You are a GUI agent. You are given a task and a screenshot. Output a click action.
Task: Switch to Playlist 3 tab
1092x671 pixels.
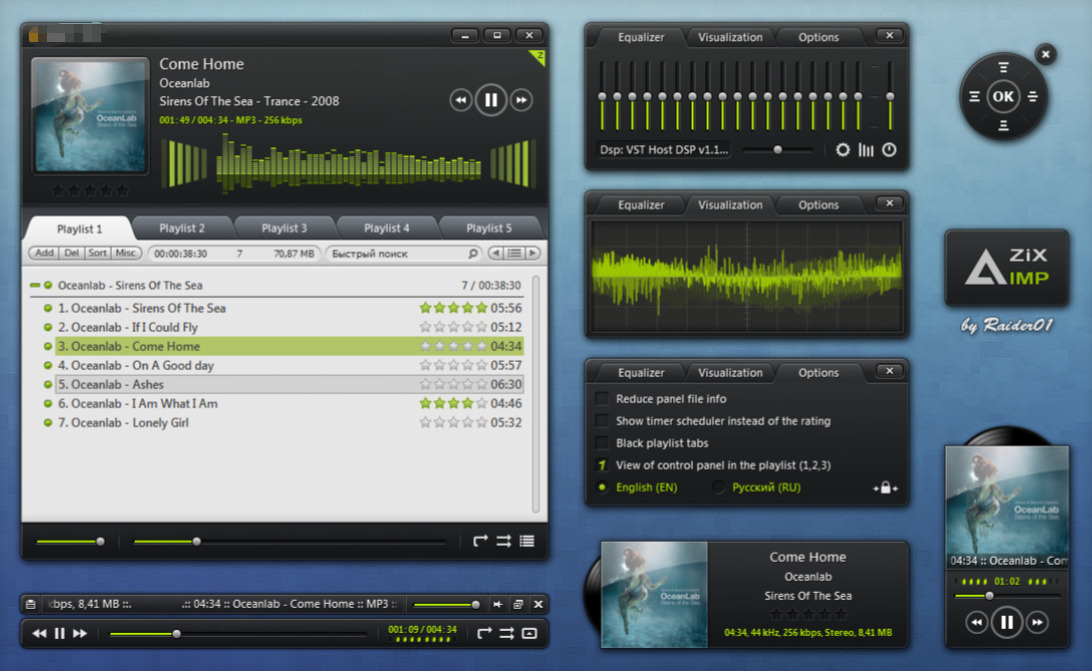[x=284, y=228]
